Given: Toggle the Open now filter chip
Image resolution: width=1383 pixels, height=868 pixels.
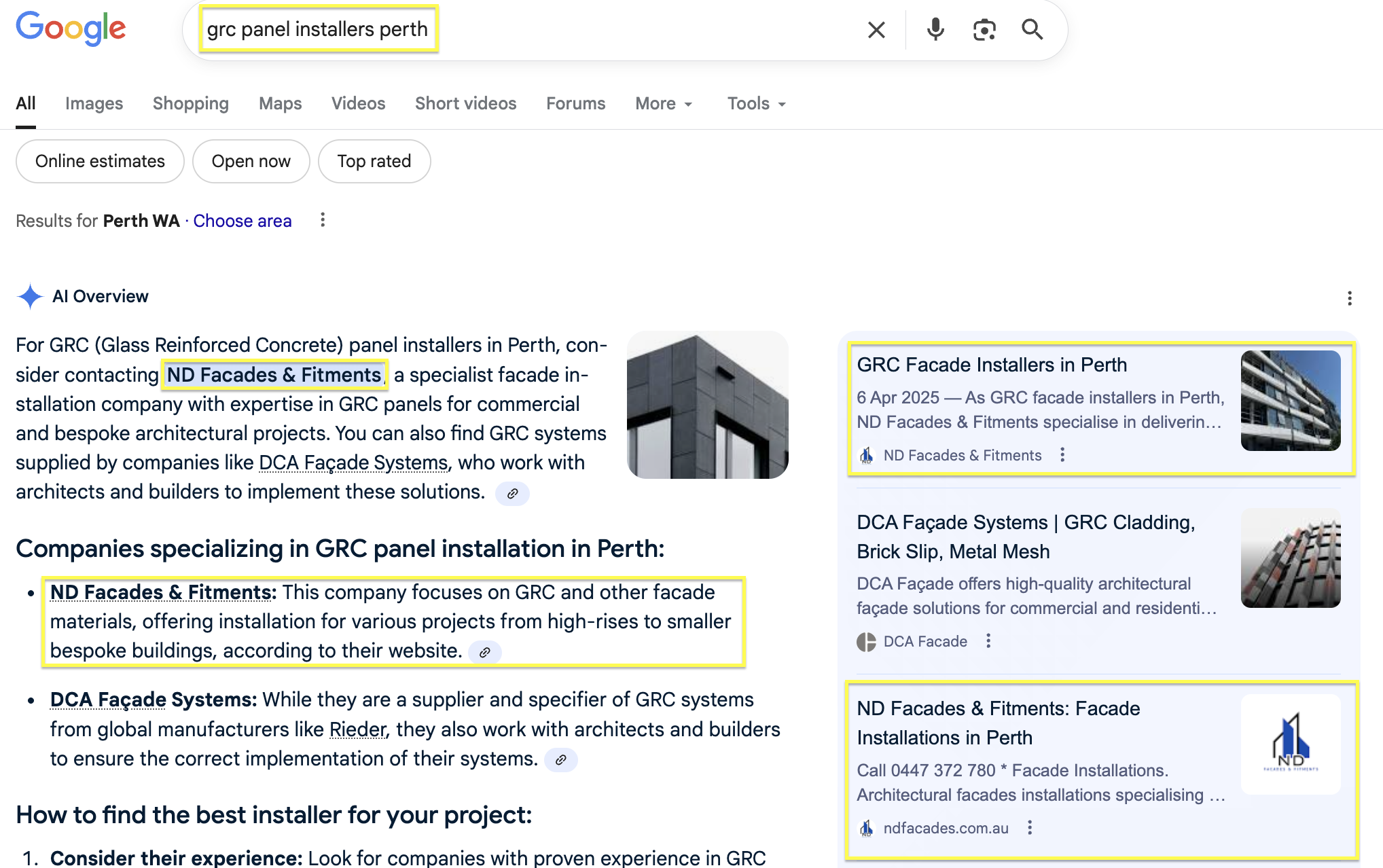Looking at the screenshot, I should coord(251,162).
